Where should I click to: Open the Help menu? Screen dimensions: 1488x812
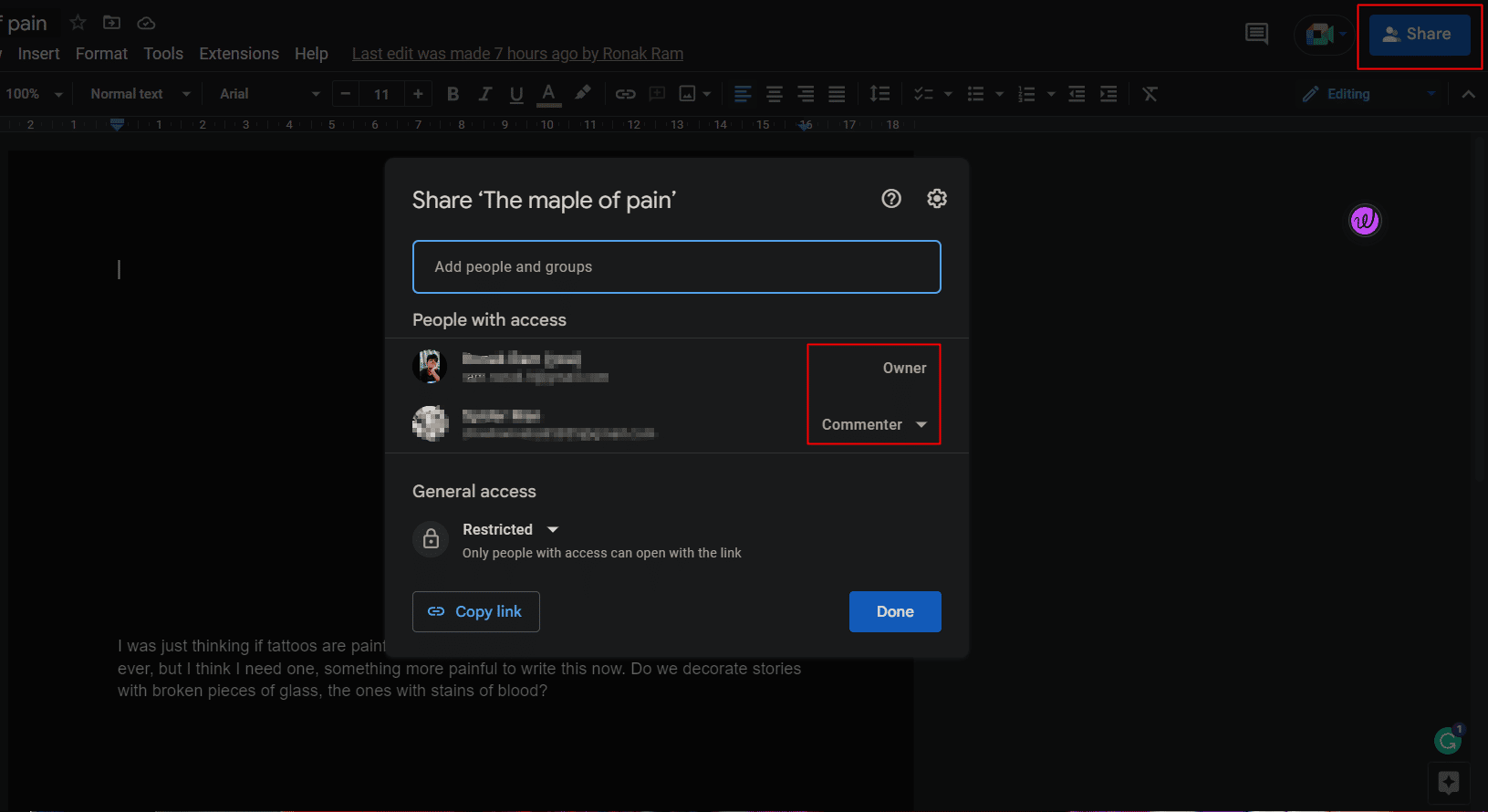point(311,54)
